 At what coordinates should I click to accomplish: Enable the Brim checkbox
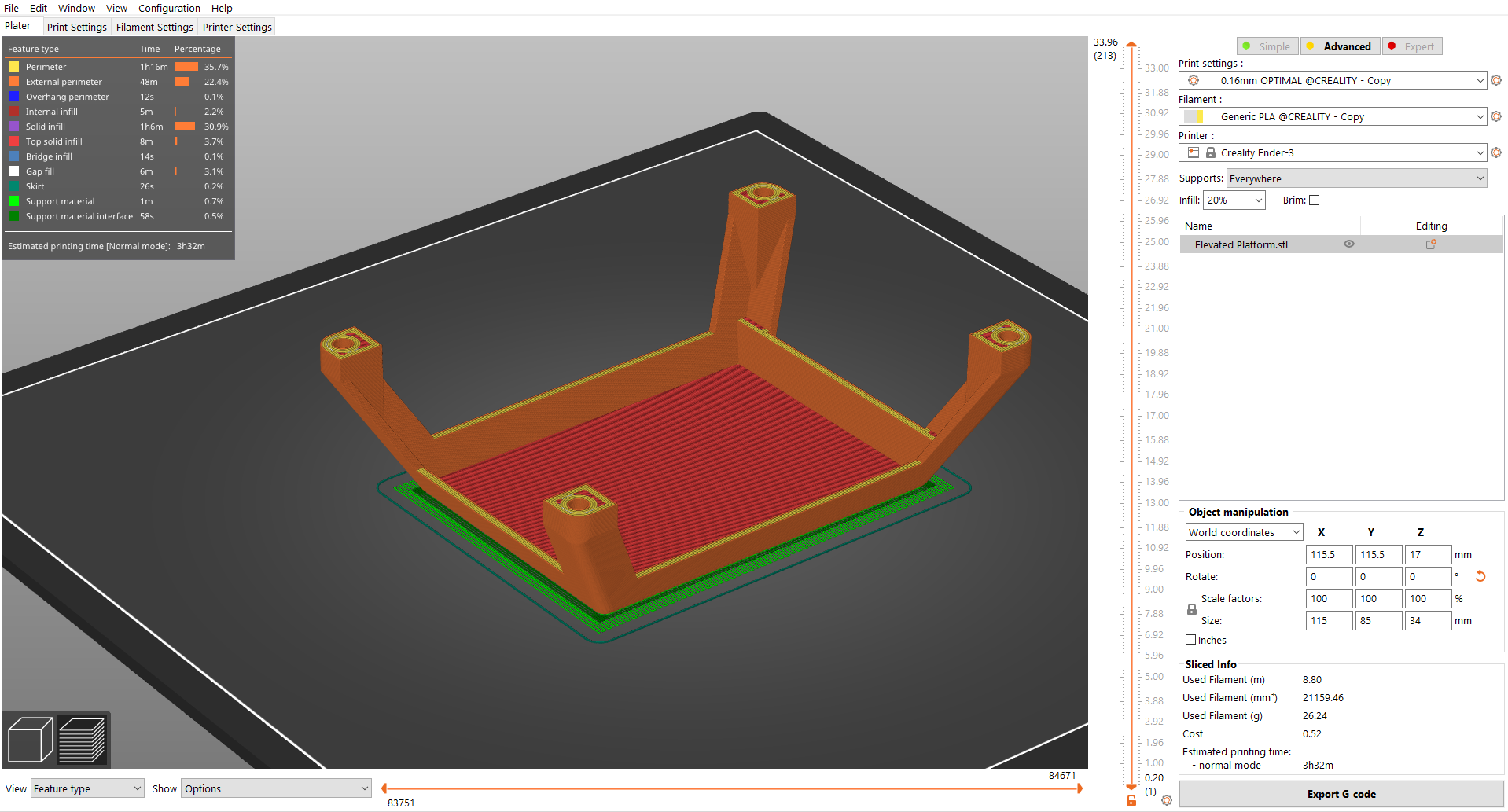1314,200
